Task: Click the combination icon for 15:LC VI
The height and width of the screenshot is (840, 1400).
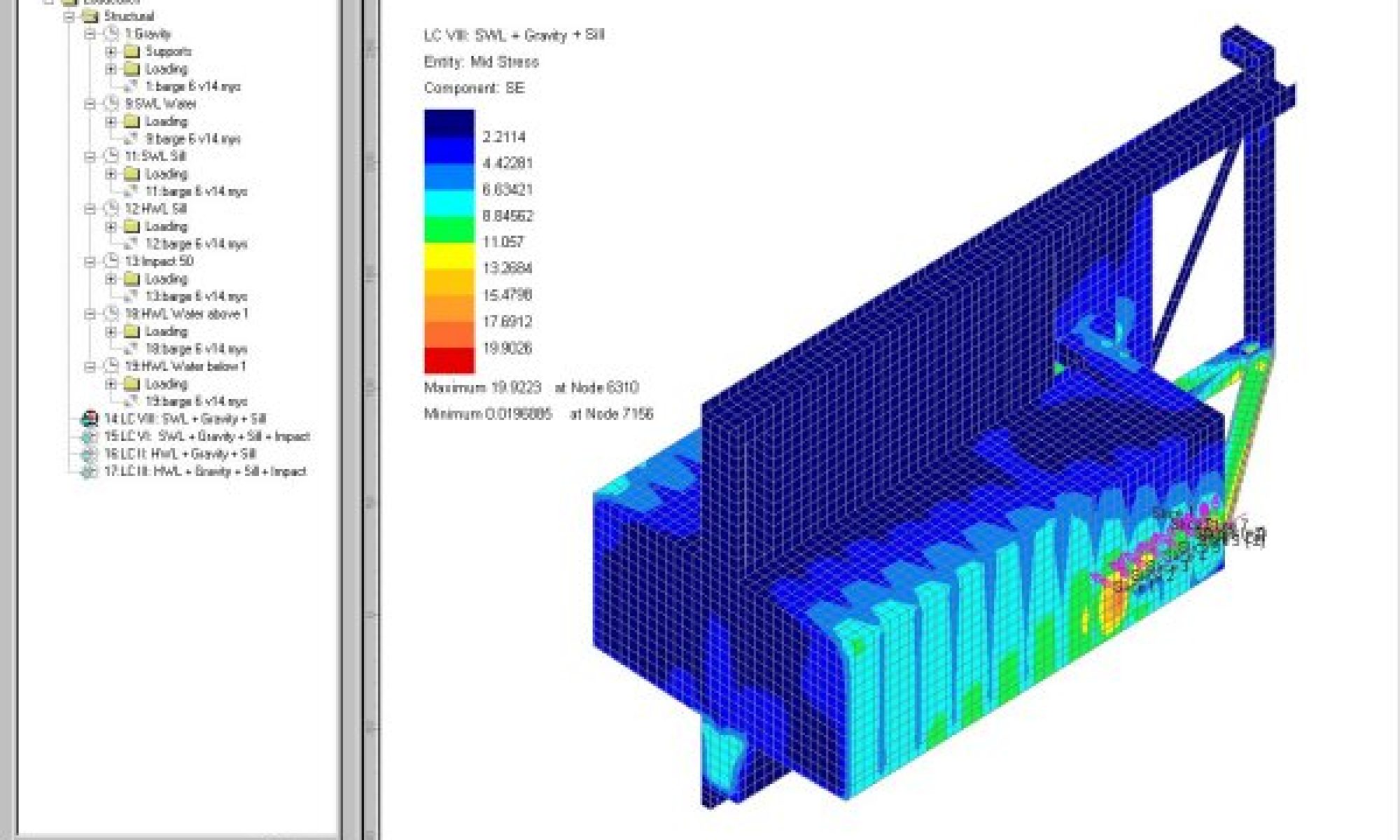Action: [89, 436]
